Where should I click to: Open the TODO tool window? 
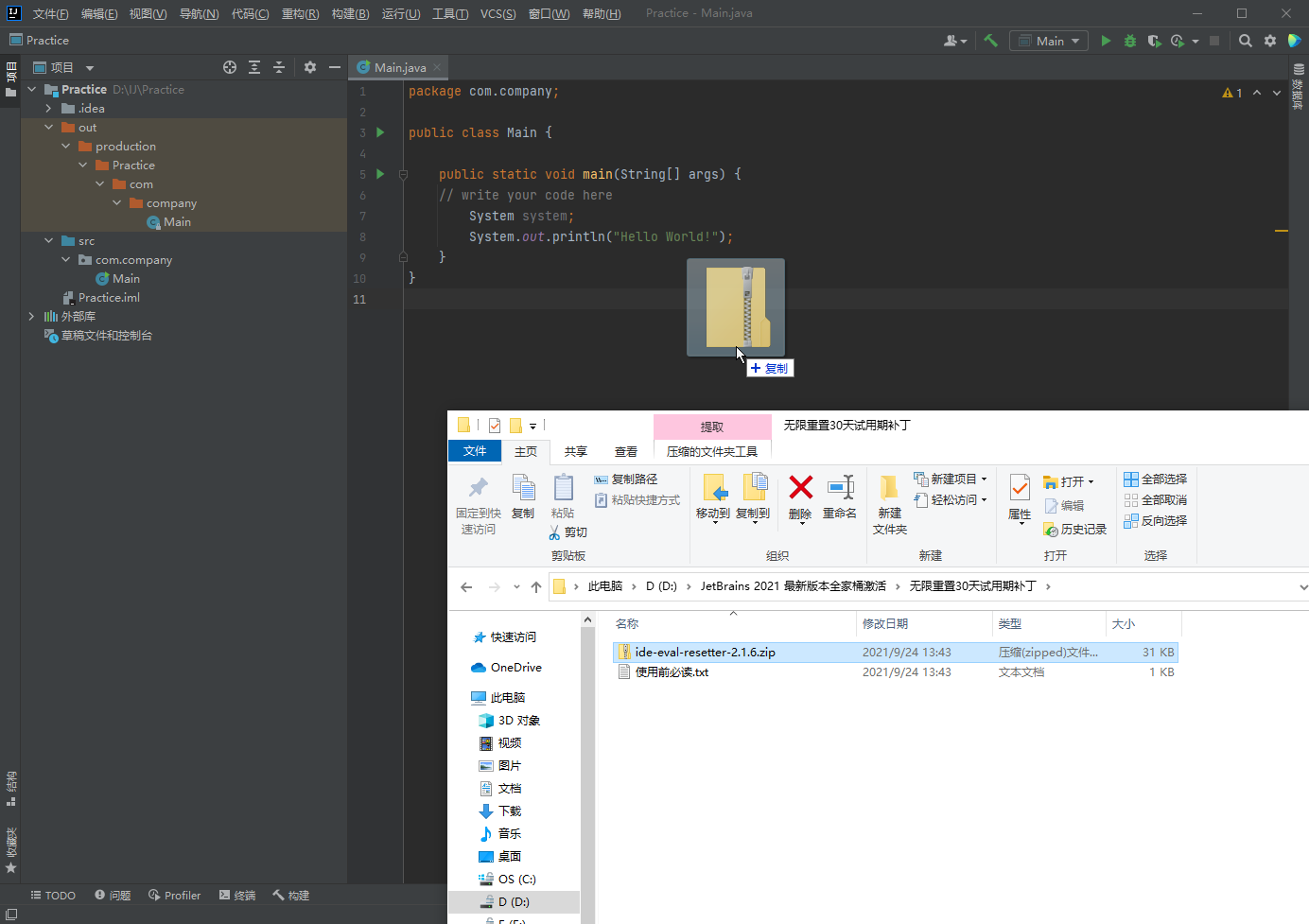(x=53, y=895)
